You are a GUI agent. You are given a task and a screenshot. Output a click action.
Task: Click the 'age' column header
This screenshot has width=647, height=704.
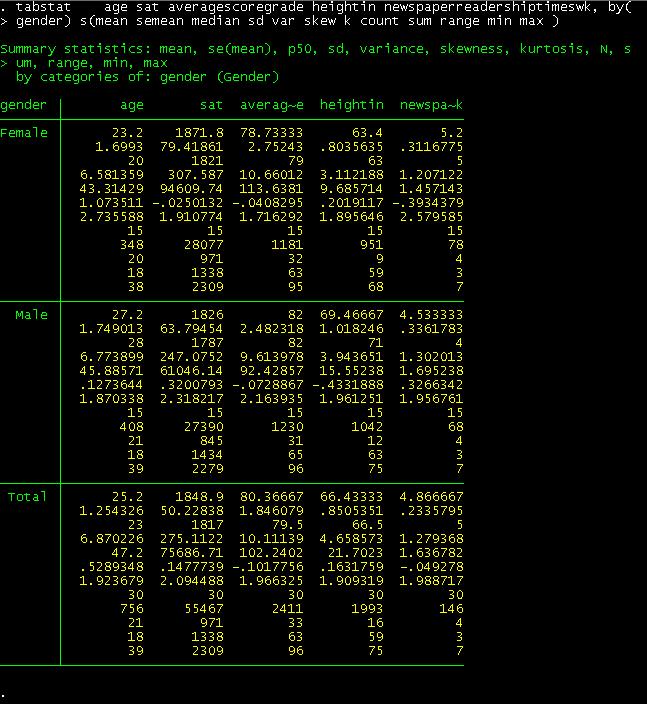[131, 105]
